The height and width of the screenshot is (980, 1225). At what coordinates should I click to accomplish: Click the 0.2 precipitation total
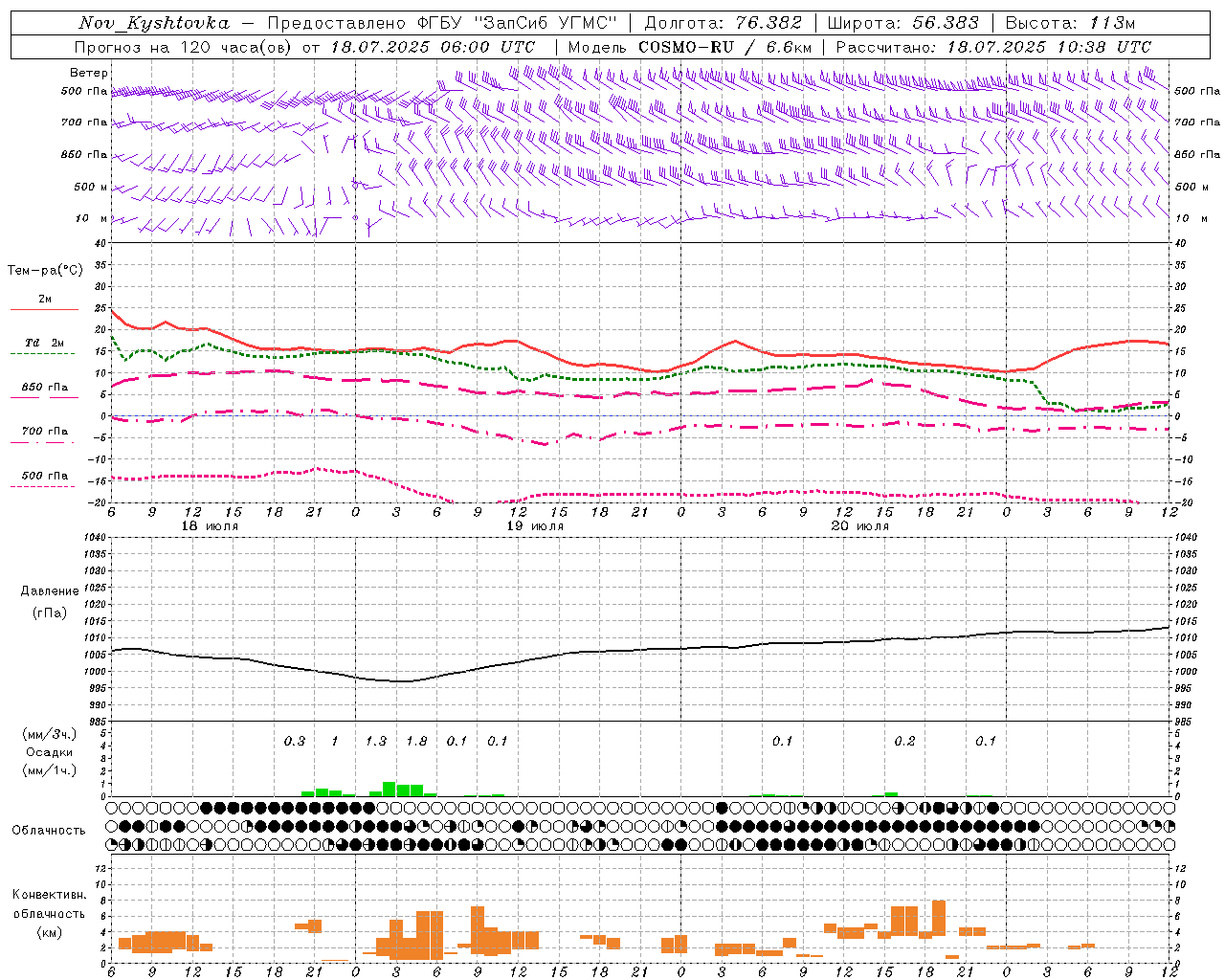point(904,742)
